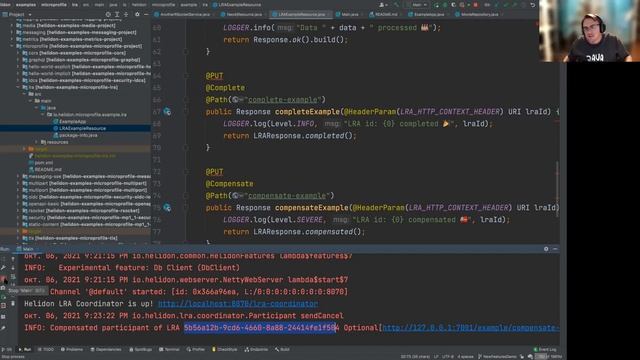
Task: Click gutter endpoint icon beside completeExample method
Action: pos(167,111)
